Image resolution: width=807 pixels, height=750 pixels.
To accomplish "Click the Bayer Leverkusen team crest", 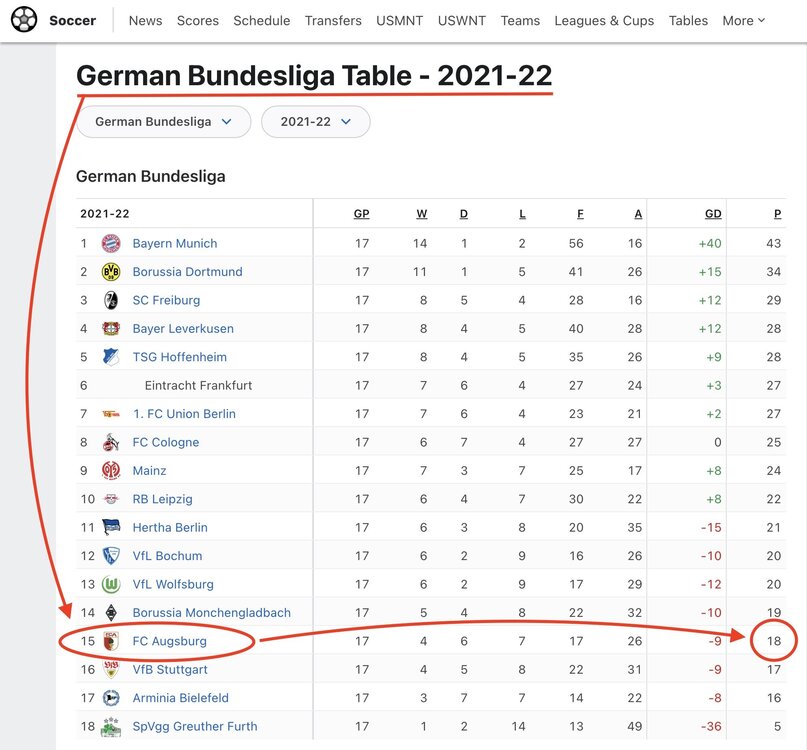I will 111,328.
